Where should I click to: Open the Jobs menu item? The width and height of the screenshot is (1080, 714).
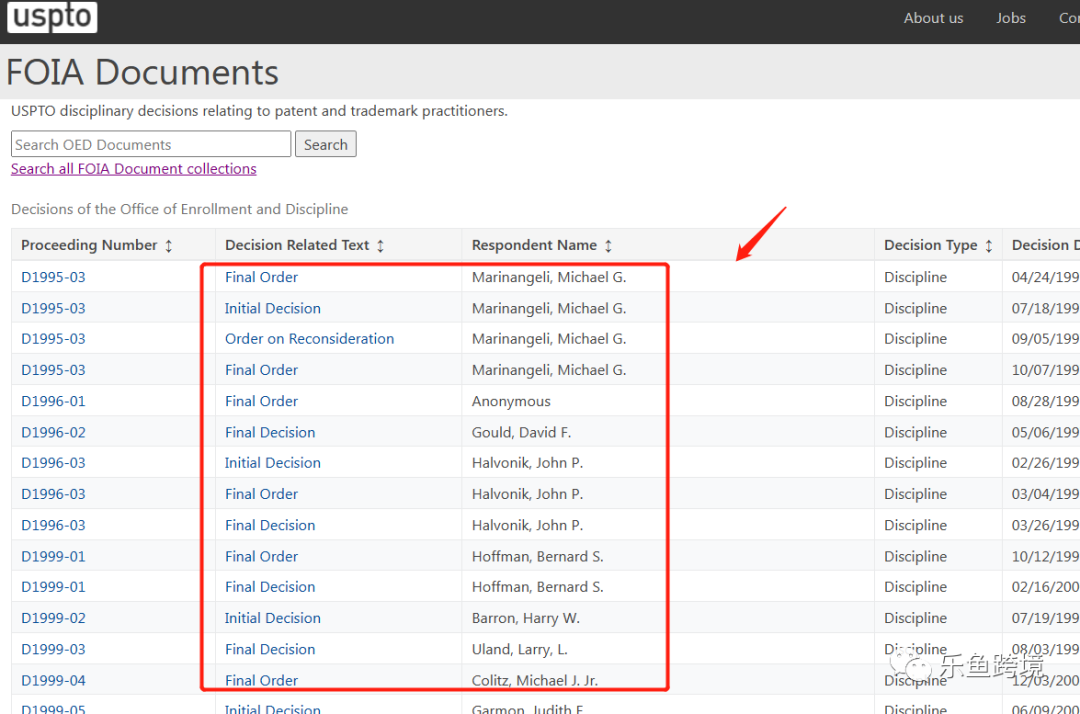coord(1010,18)
